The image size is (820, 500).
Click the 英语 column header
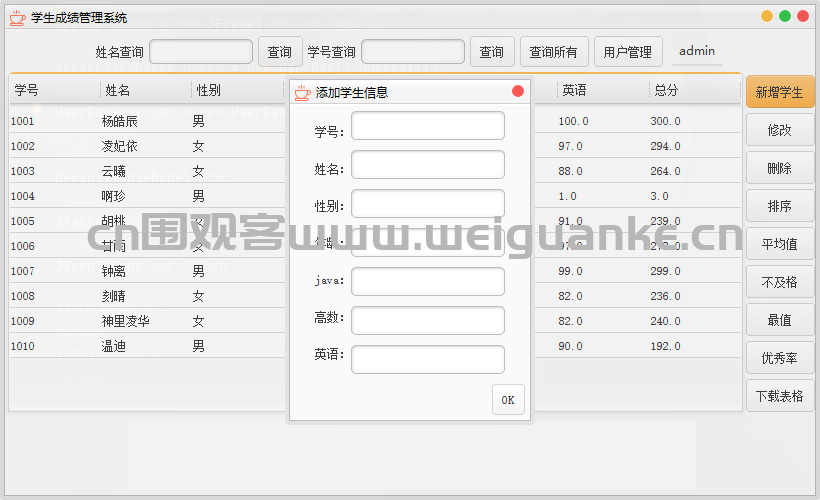pyautogui.click(x=602, y=90)
